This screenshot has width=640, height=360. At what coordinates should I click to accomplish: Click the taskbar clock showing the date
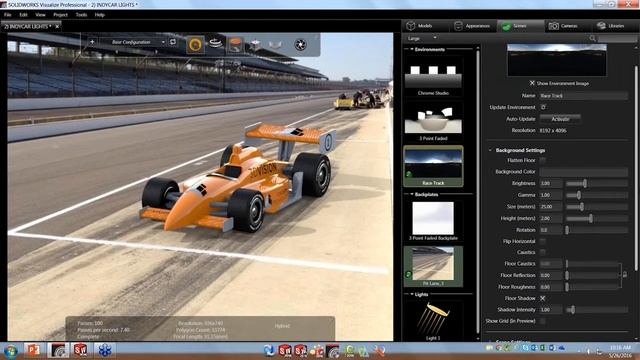620,351
